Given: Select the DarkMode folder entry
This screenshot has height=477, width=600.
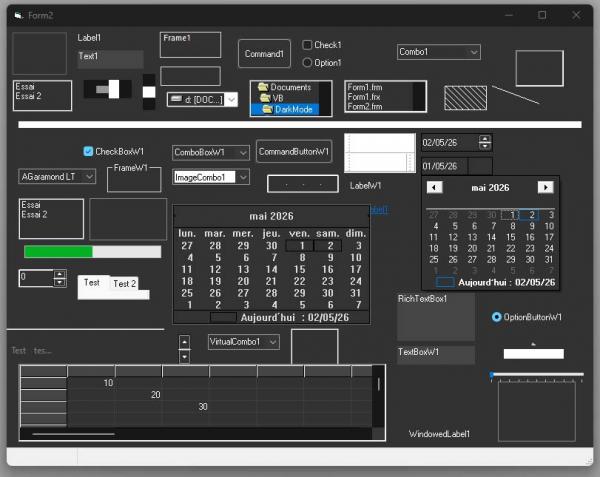Looking at the screenshot, I should click(285, 109).
